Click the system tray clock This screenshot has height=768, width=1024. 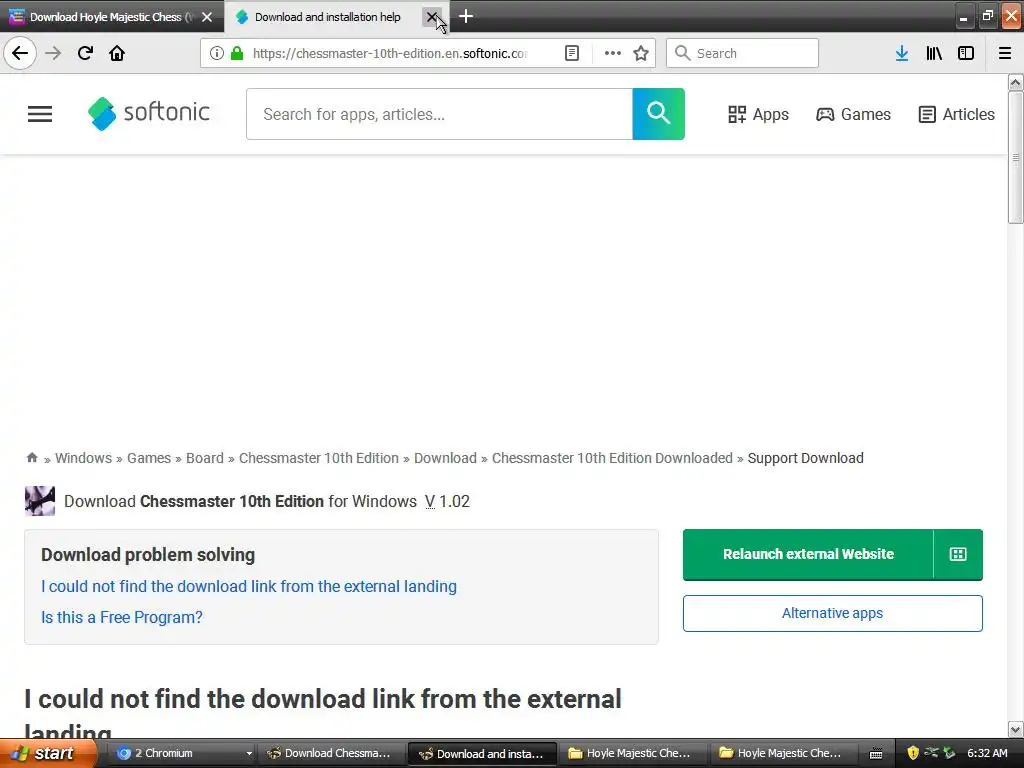click(x=987, y=753)
